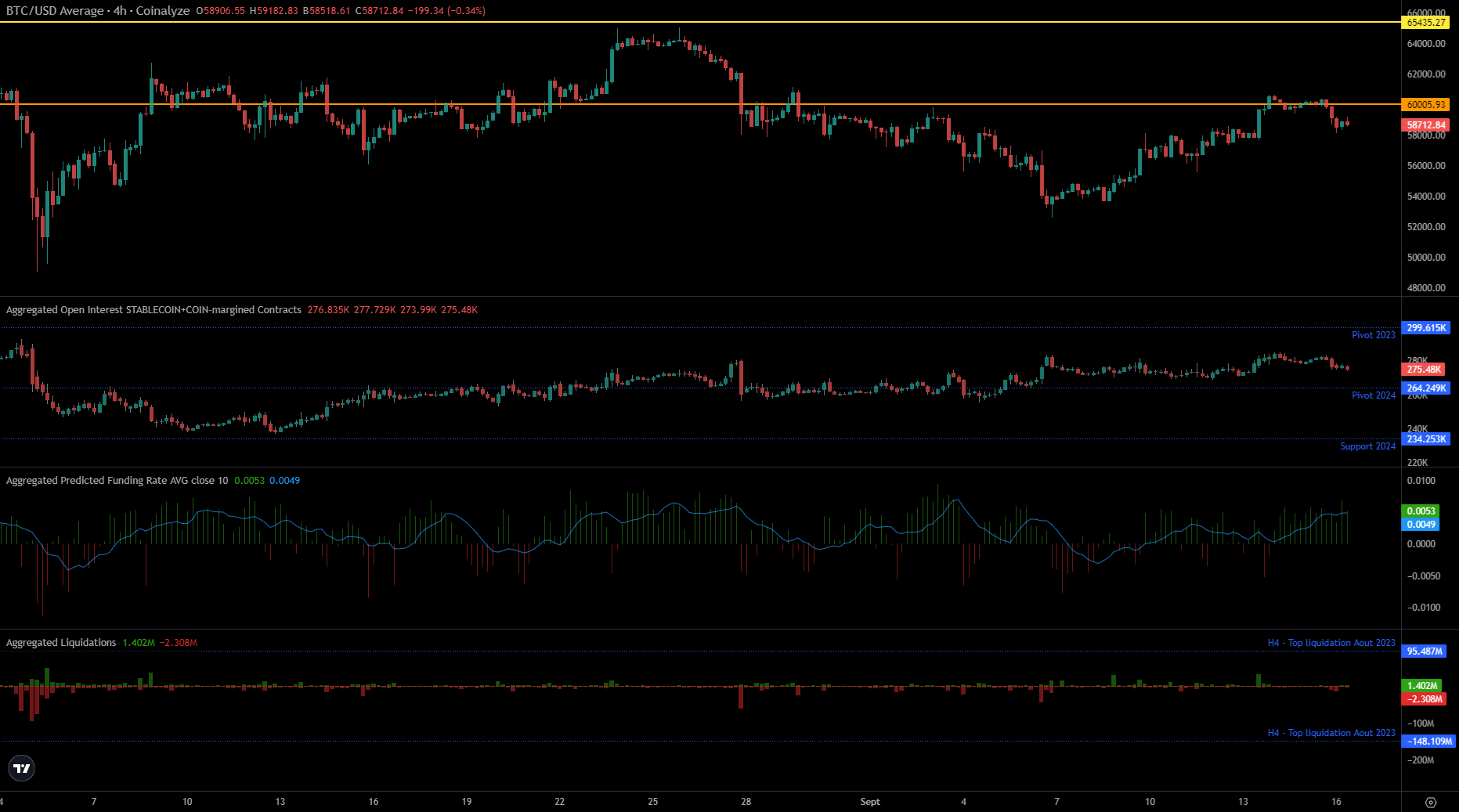Toggle the 65435.27 yellow resistance price label
Viewport: 1459px width, 812px height.
pyautogui.click(x=1425, y=23)
